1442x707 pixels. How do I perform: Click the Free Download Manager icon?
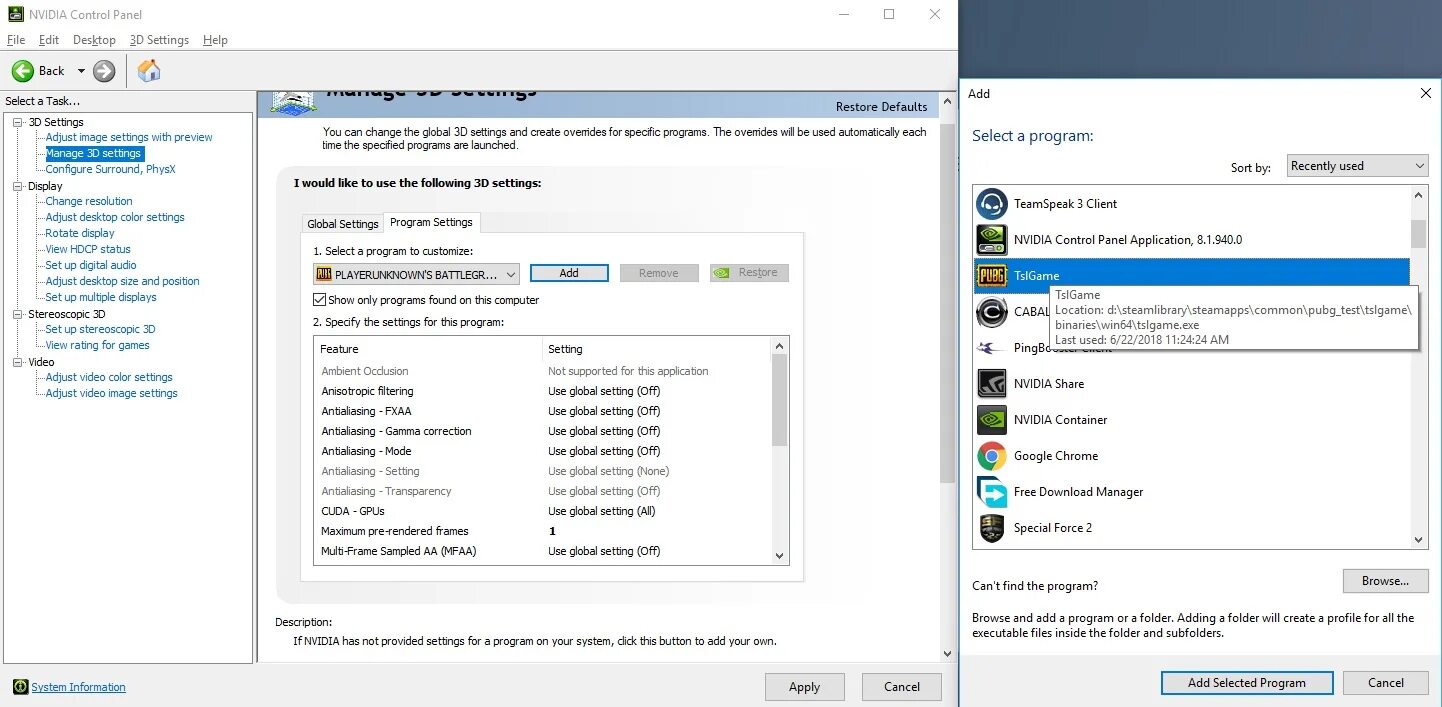991,492
